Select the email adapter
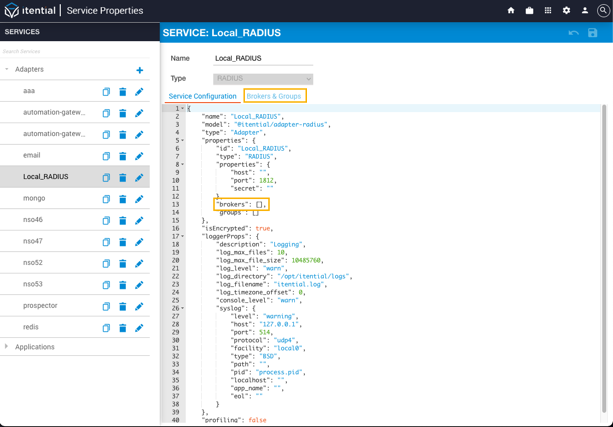This screenshot has width=613, height=427. pyautogui.click(x=32, y=155)
